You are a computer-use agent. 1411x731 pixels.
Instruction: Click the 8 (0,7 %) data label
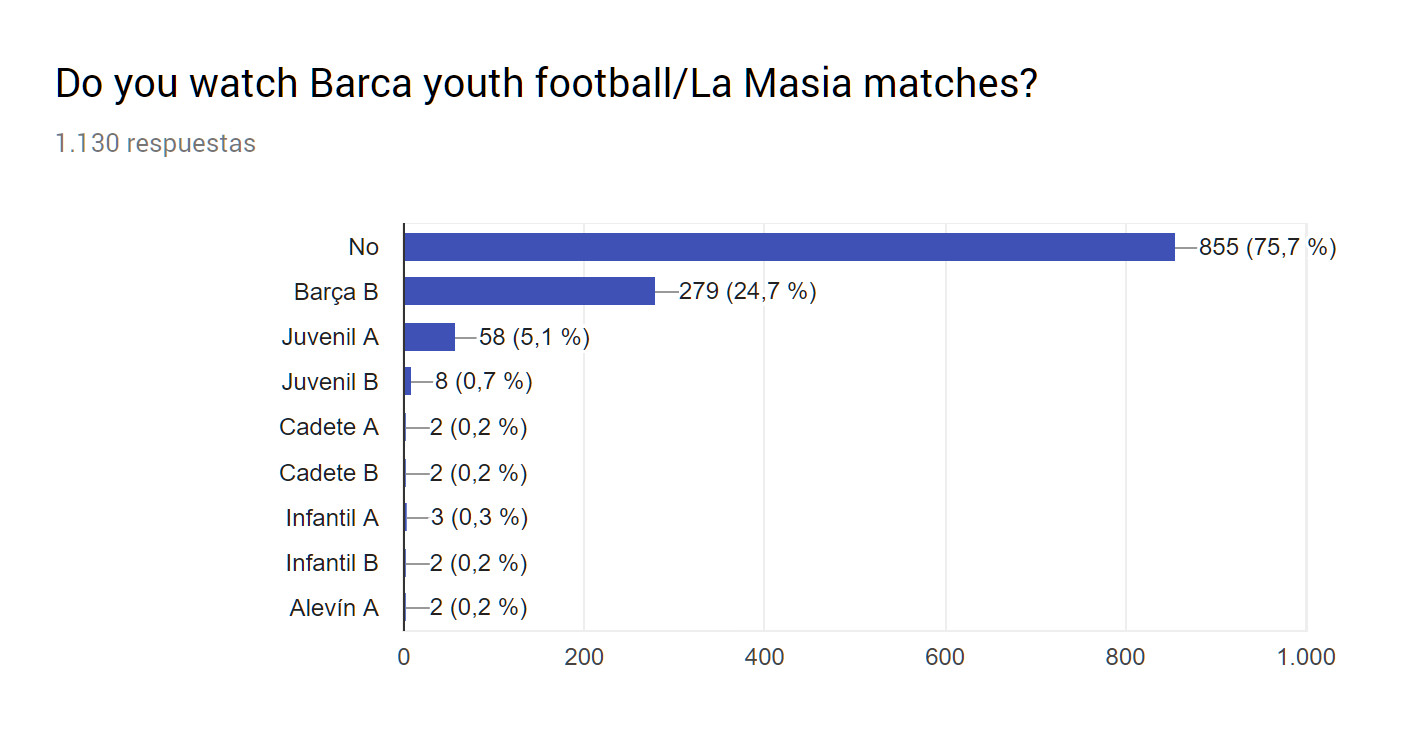[483, 382]
